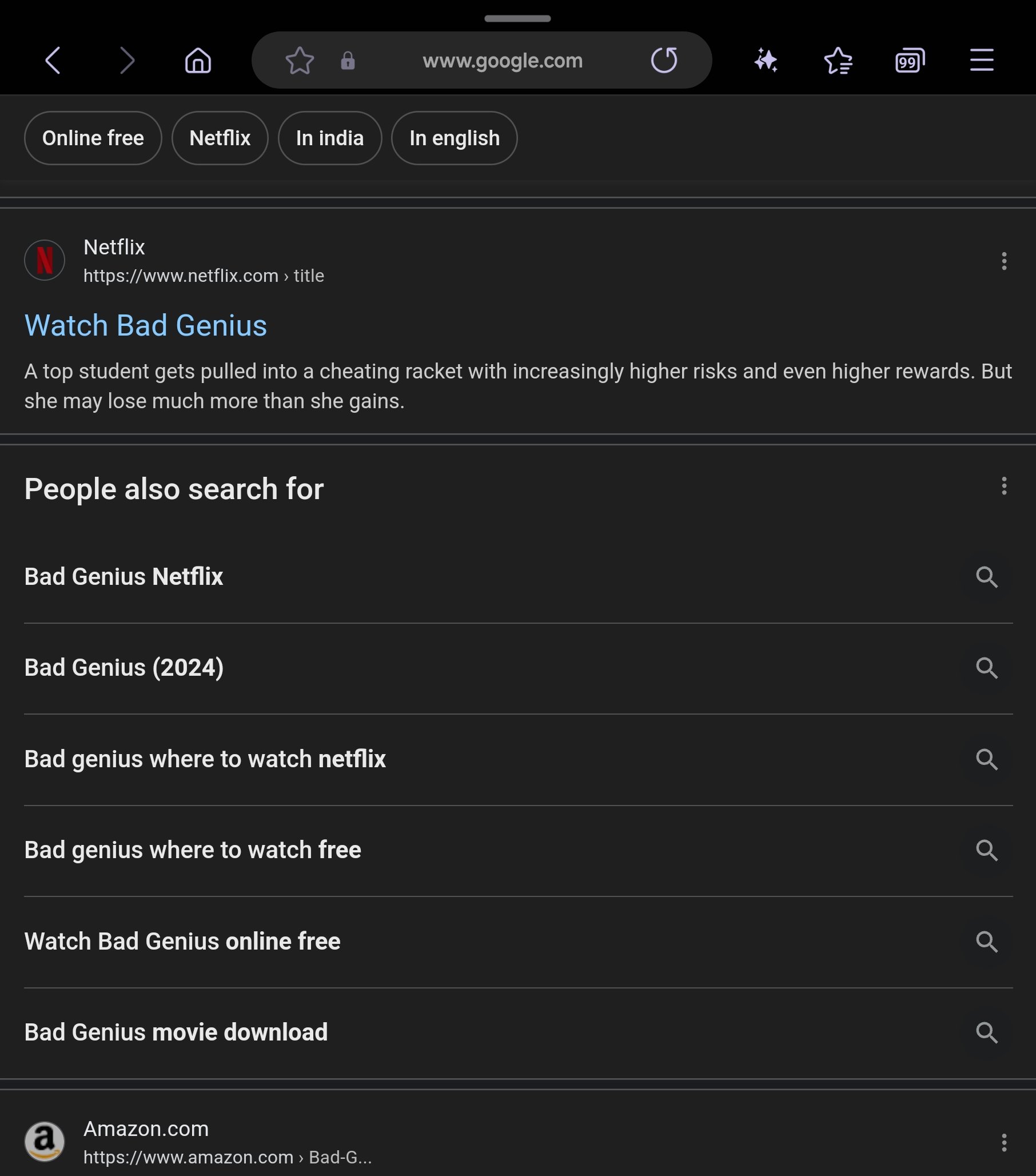This screenshot has height=1176, width=1036.
Task: Click the Netflix site name text
Action: click(114, 248)
